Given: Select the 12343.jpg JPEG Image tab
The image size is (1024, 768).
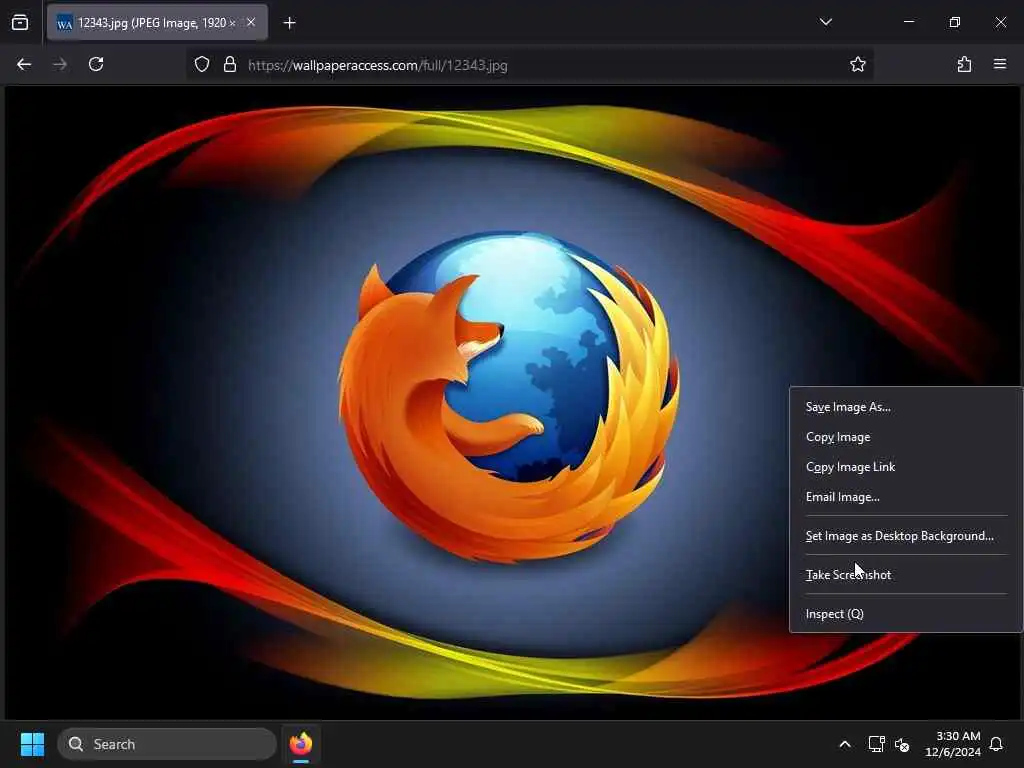Looking at the screenshot, I should pyautogui.click(x=157, y=23).
